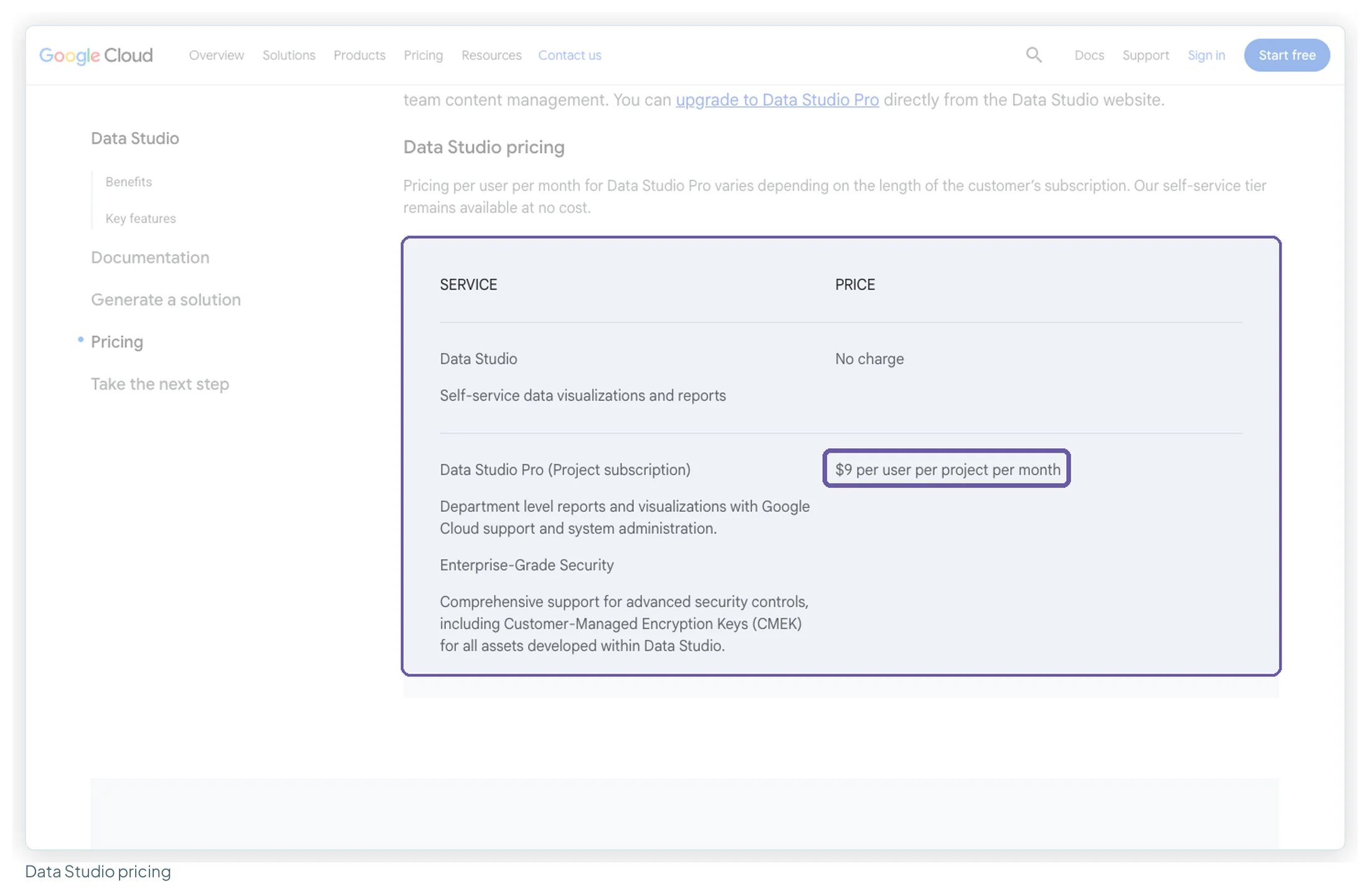This screenshot has height=896, width=1370.
Task: Open the Overview nav item
Action: [217, 55]
